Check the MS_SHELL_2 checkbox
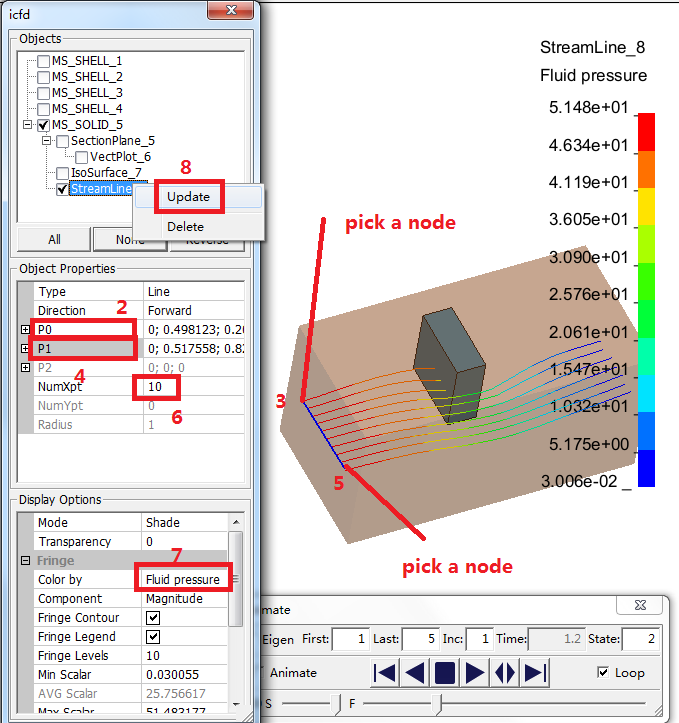Viewport: 679px width, 723px height. [43, 77]
